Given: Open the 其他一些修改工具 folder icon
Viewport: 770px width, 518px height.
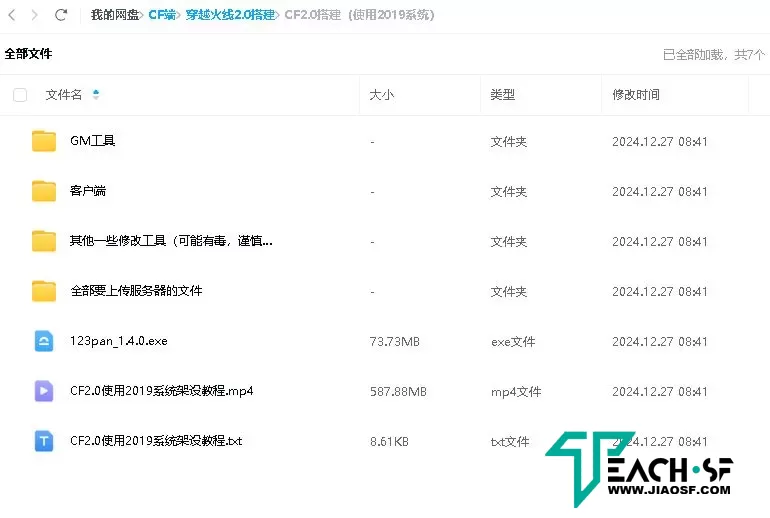Looking at the screenshot, I should click(x=44, y=241).
